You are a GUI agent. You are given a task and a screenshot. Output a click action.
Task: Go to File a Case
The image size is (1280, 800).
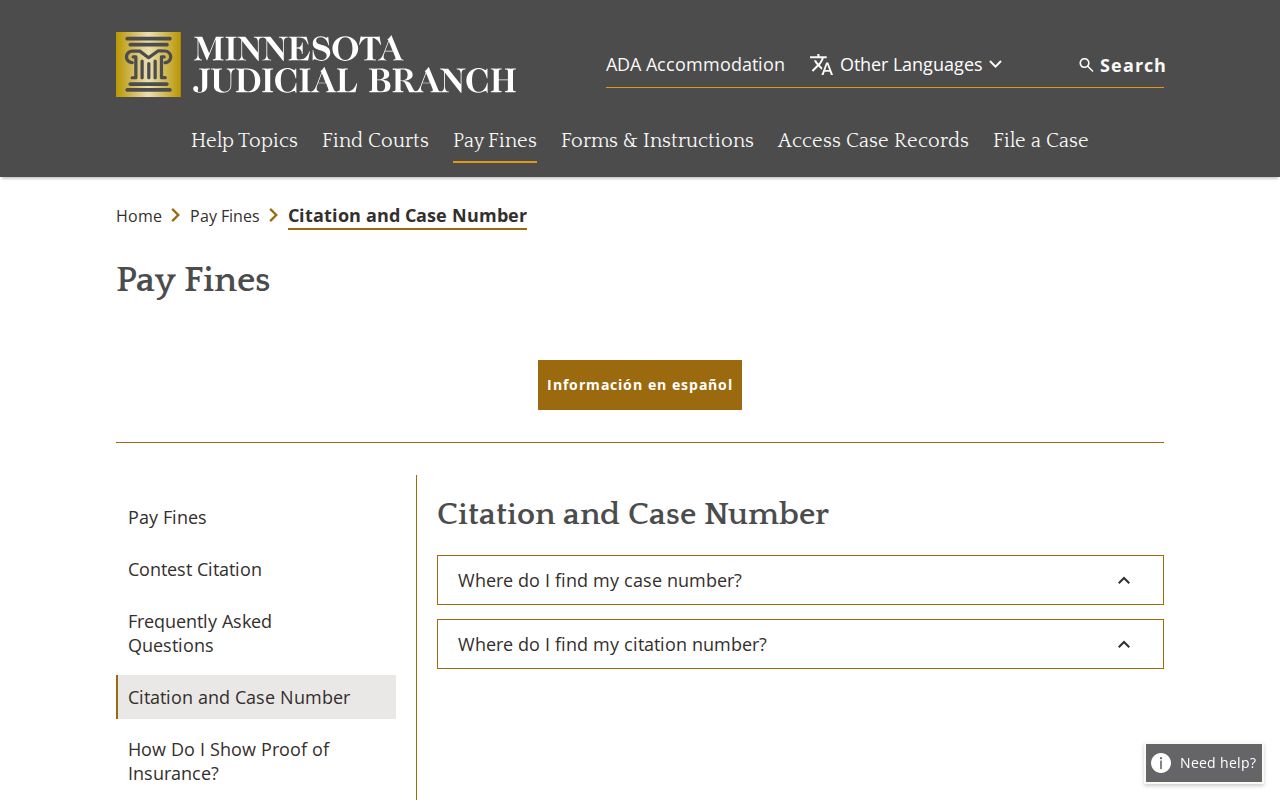(x=1040, y=140)
